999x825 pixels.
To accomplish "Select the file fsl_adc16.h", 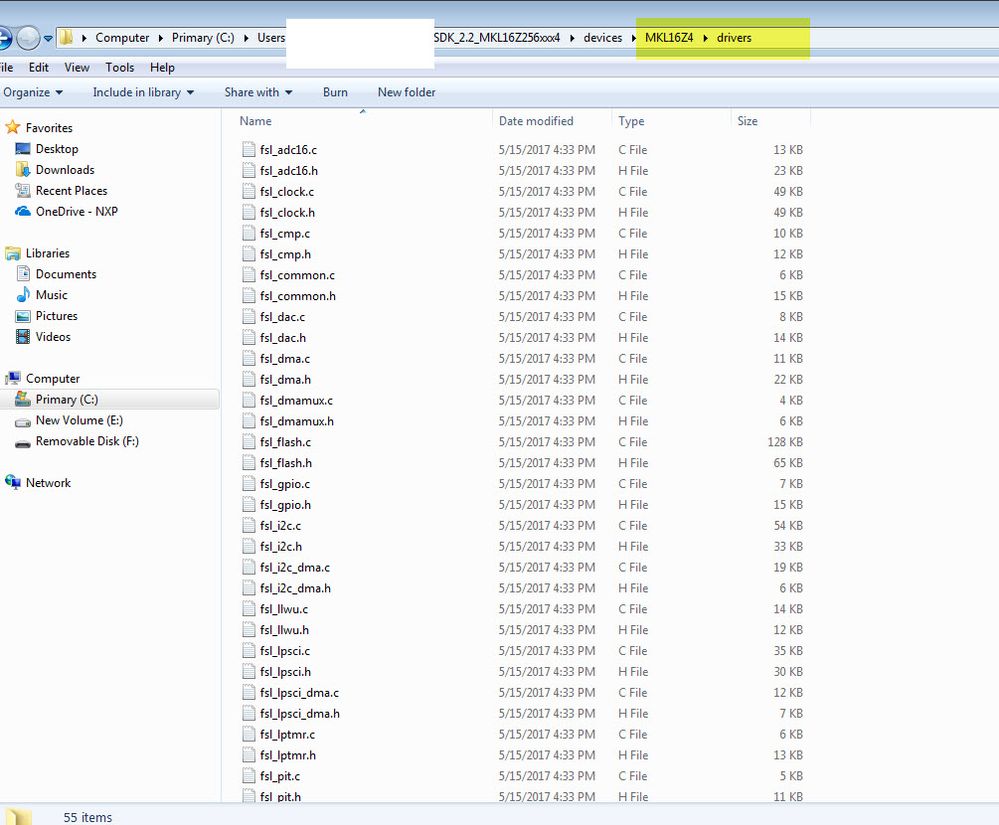I will 289,171.
